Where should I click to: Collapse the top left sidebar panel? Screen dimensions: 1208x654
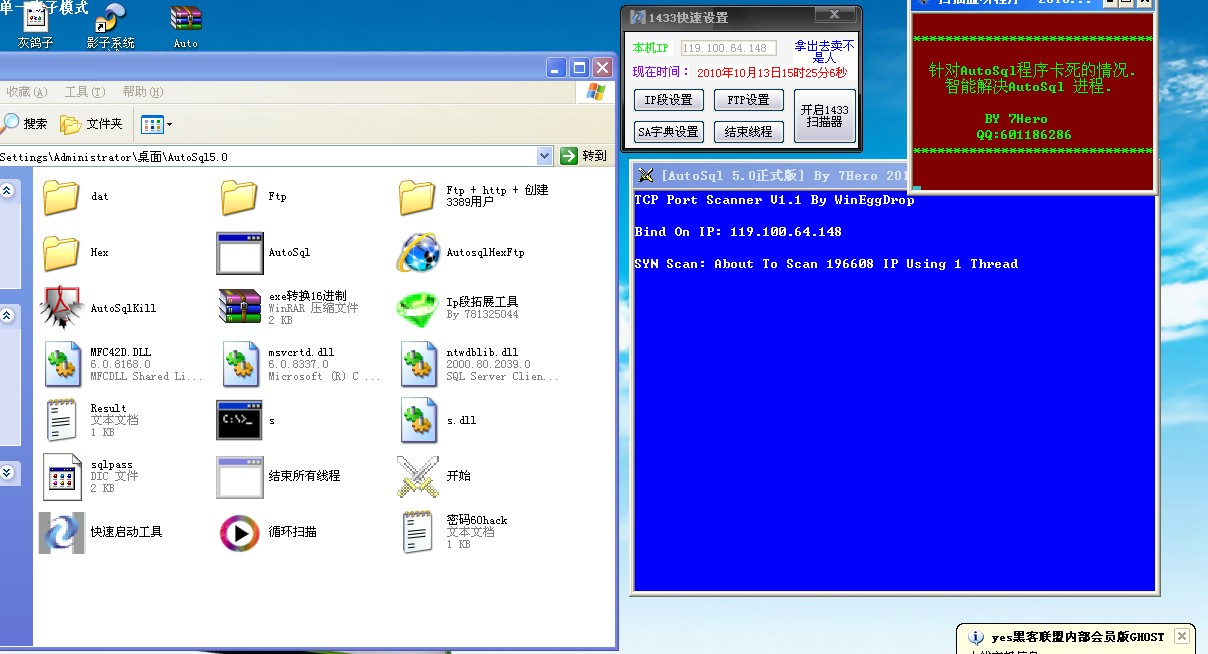(7, 190)
